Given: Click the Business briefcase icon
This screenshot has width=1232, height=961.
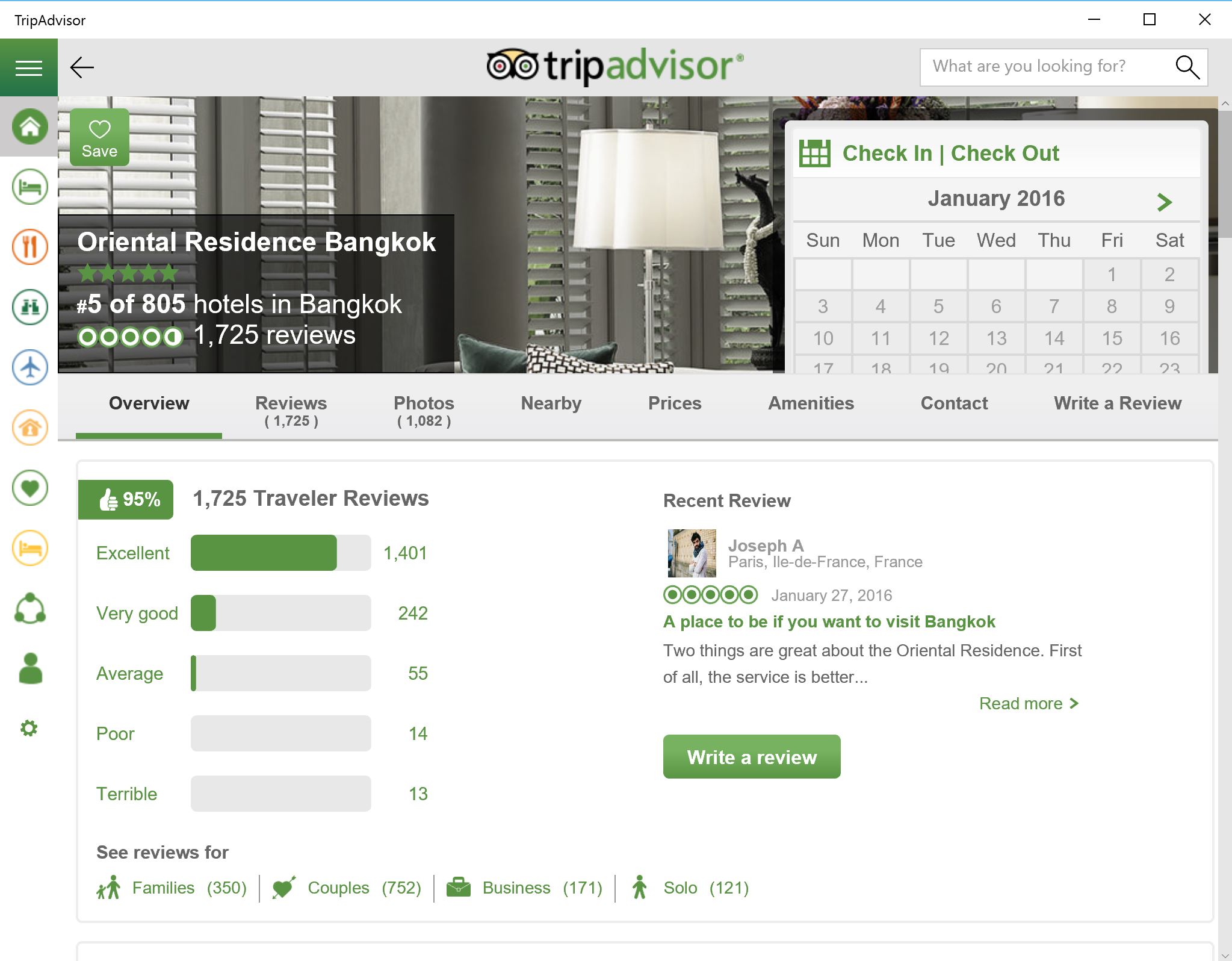Looking at the screenshot, I should coord(459,888).
